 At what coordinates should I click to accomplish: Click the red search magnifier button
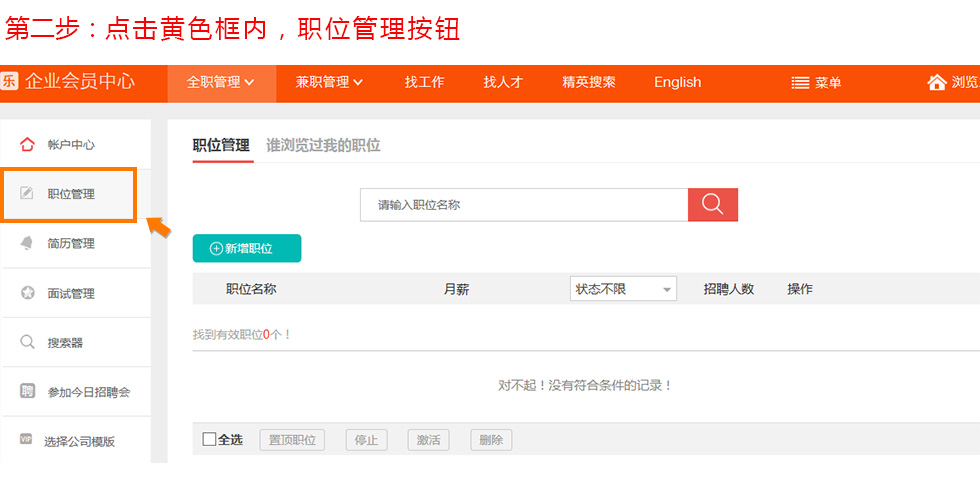(712, 204)
